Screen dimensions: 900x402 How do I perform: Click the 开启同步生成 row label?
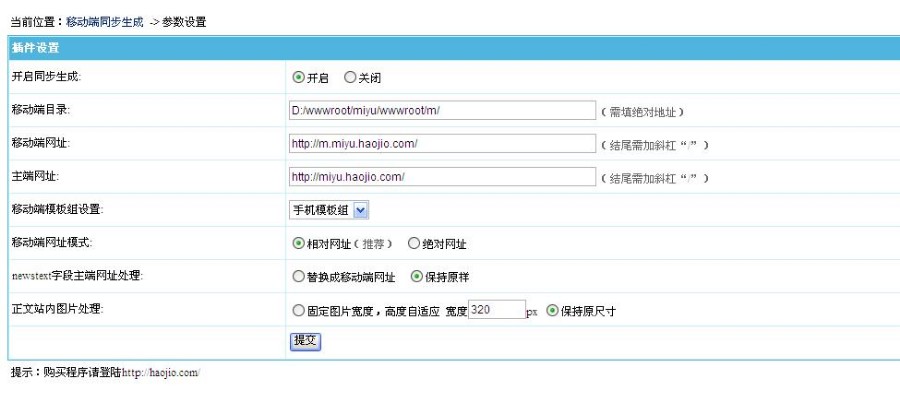pyautogui.click(x=46, y=77)
